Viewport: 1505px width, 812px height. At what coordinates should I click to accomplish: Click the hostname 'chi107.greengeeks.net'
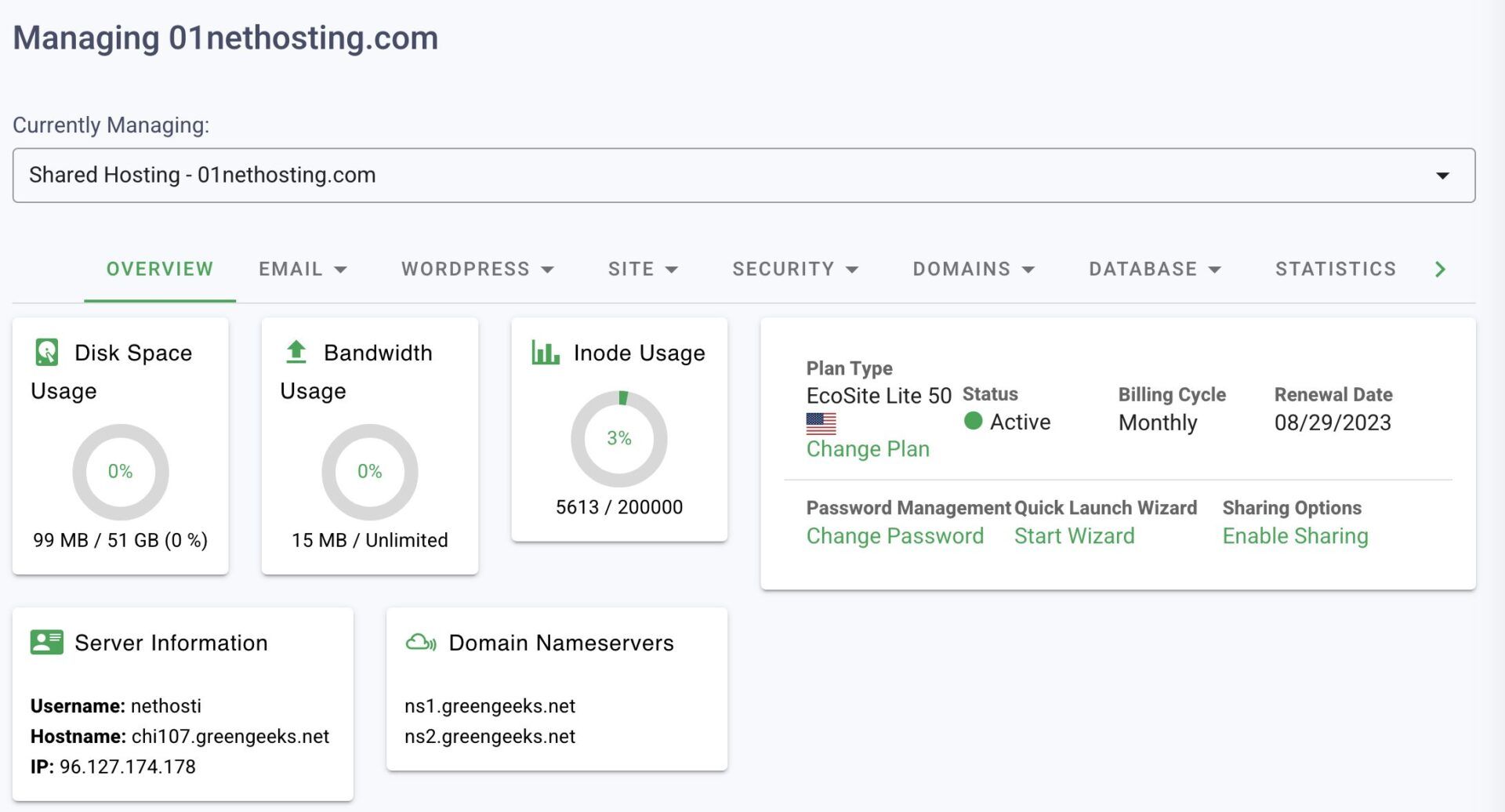[x=230, y=737]
